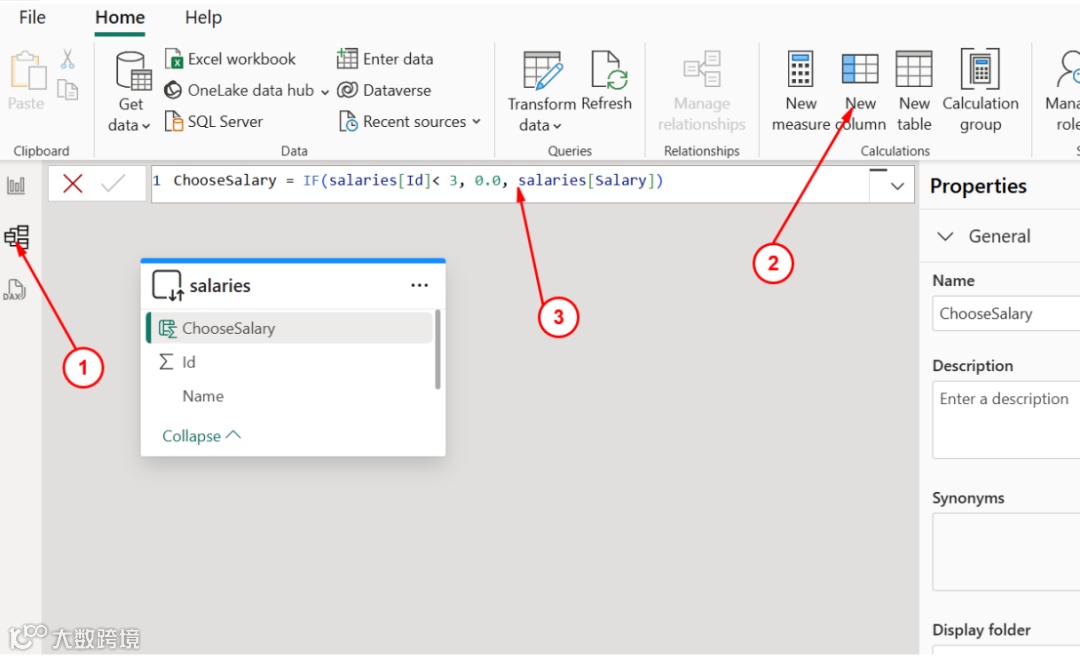Click the Synonyms input box

[1006, 551]
